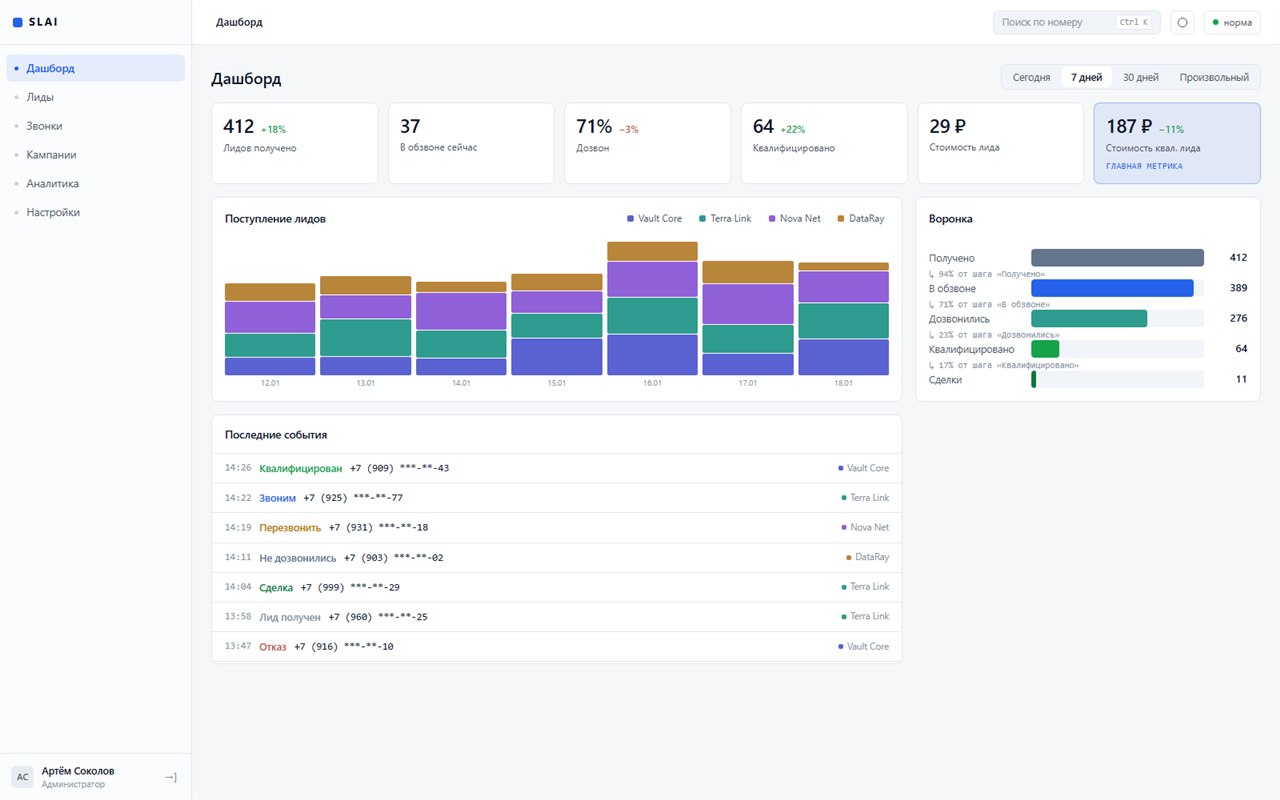This screenshot has height=800, width=1280.
Task: Click the user name Артём Соколов
Action: (78, 771)
